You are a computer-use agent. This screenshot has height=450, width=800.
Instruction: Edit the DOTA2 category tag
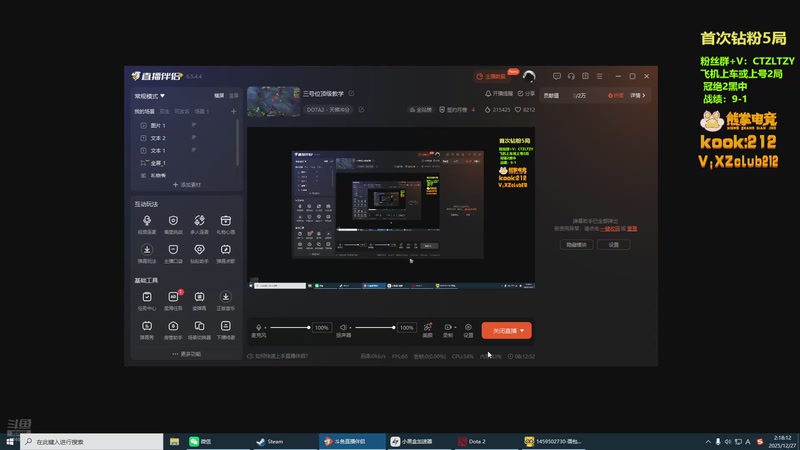tap(361, 110)
